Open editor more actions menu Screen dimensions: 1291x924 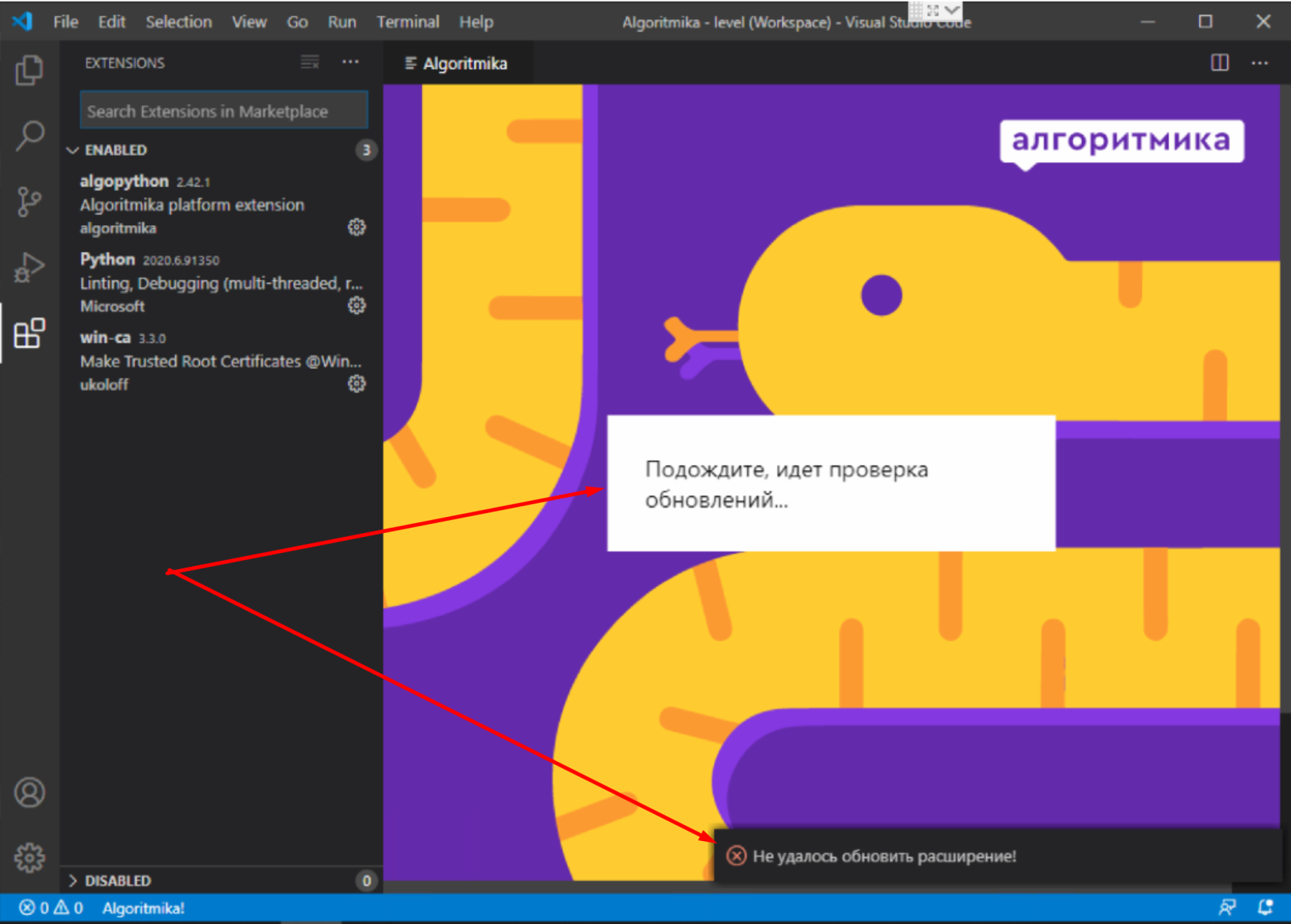[x=1259, y=62]
